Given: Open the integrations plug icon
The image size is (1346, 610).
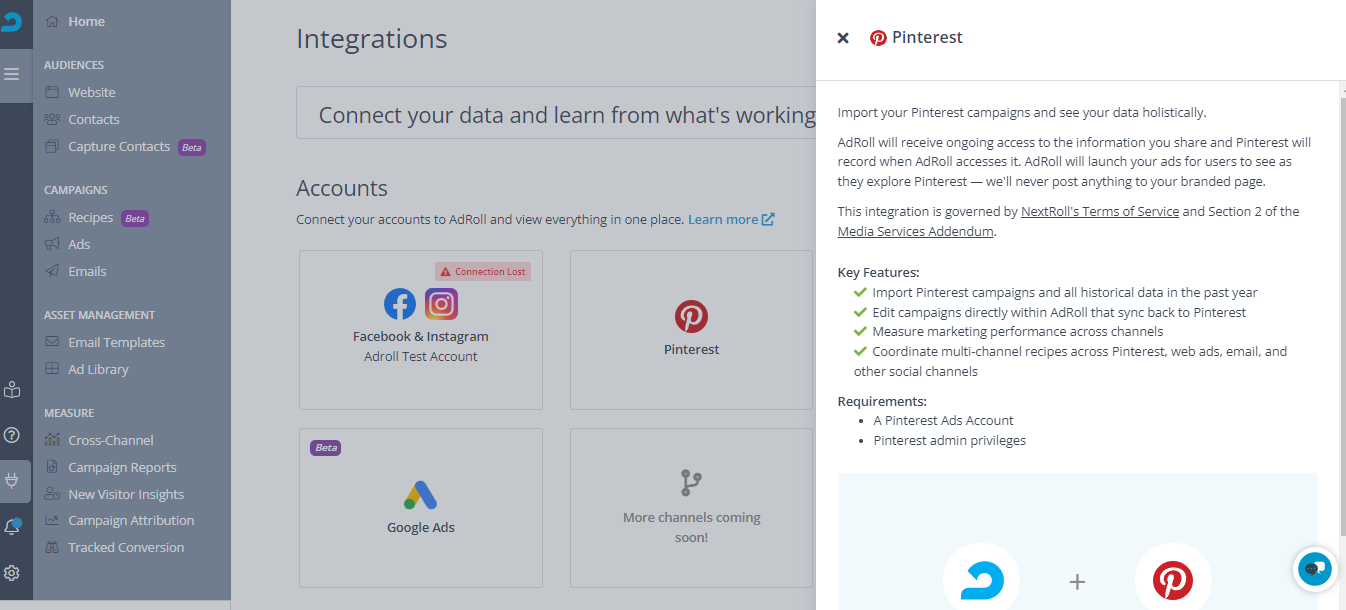Looking at the screenshot, I should [13, 481].
